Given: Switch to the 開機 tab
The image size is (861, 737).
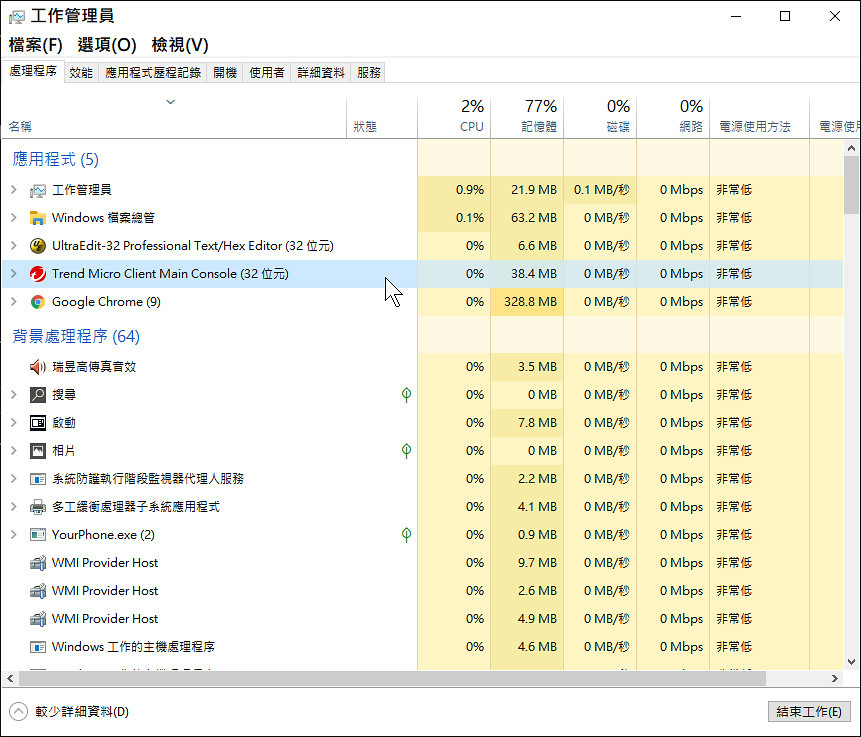Looking at the screenshot, I should (x=225, y=72).
